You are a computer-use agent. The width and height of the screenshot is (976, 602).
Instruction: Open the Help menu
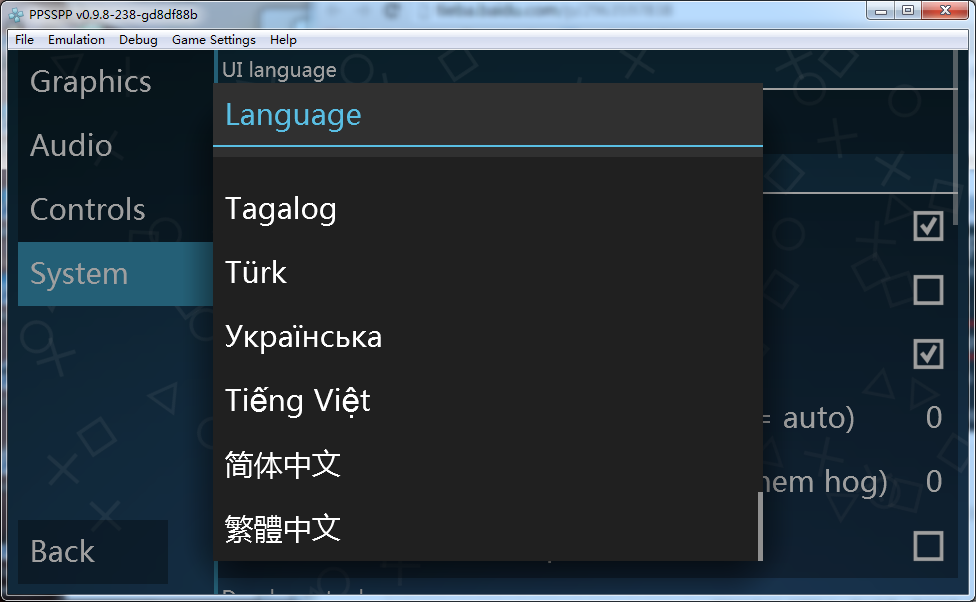coord(283,40)
